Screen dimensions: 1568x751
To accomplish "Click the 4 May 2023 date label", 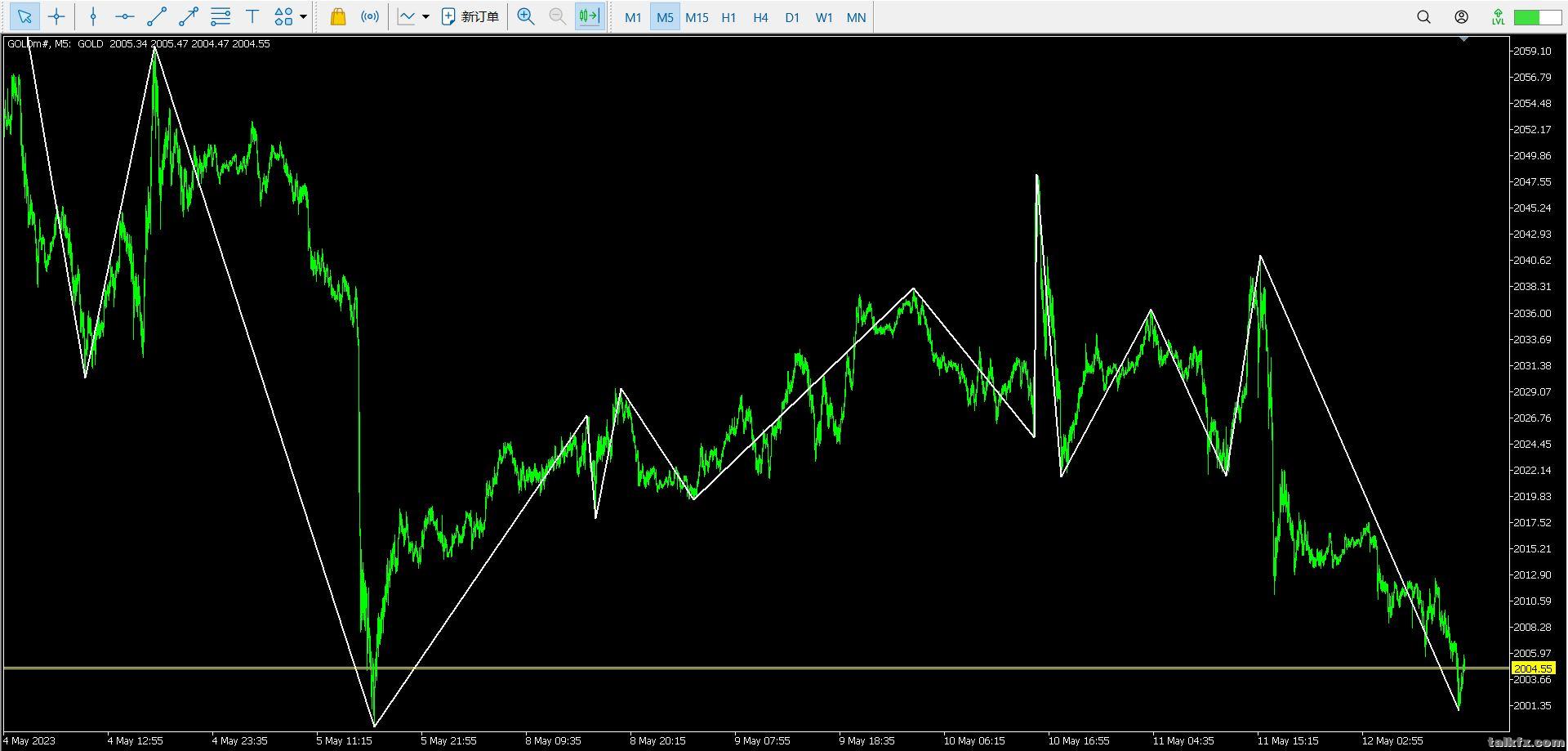I will [29, 741].
